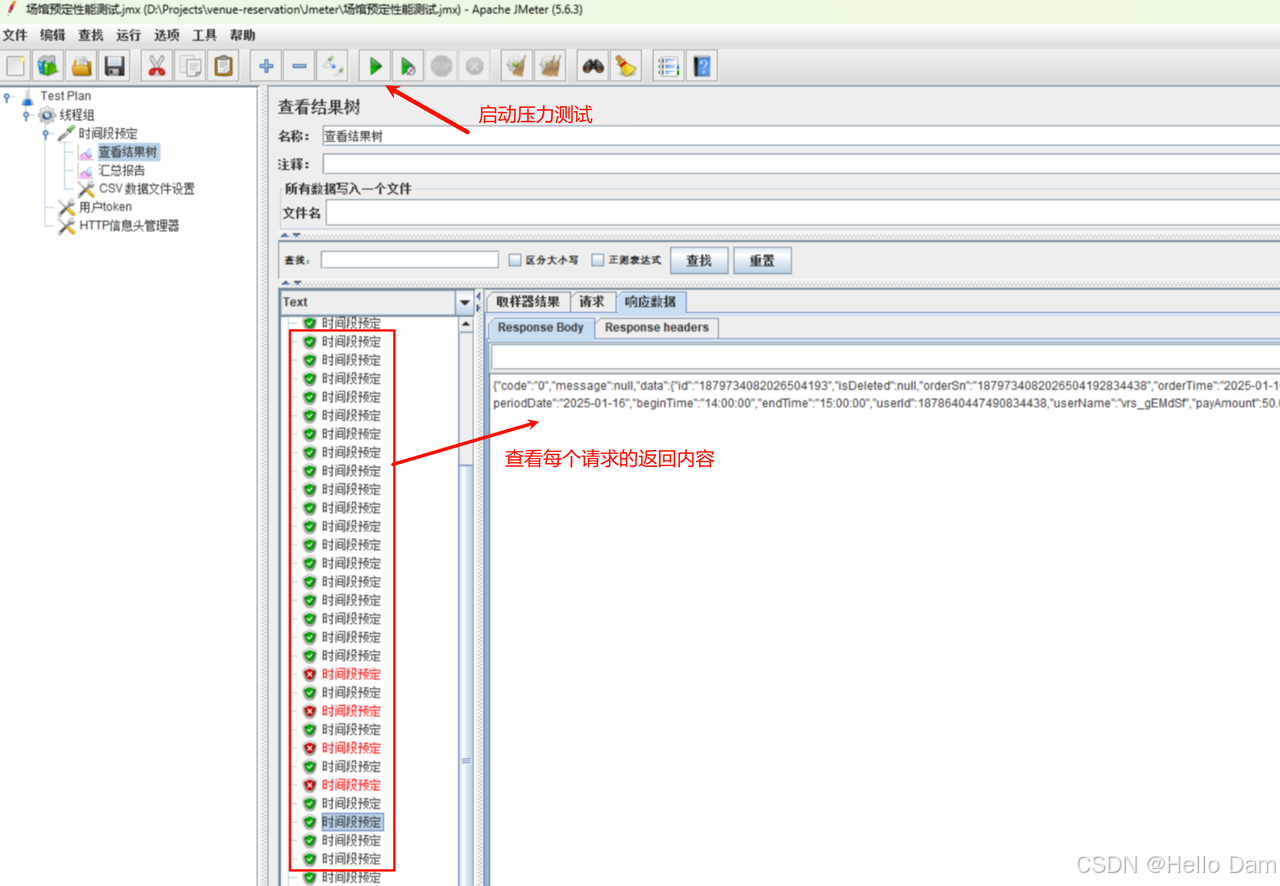Select the 查看结果树 listener node
The image size is (1280, 886).
(x=128, y=152)
